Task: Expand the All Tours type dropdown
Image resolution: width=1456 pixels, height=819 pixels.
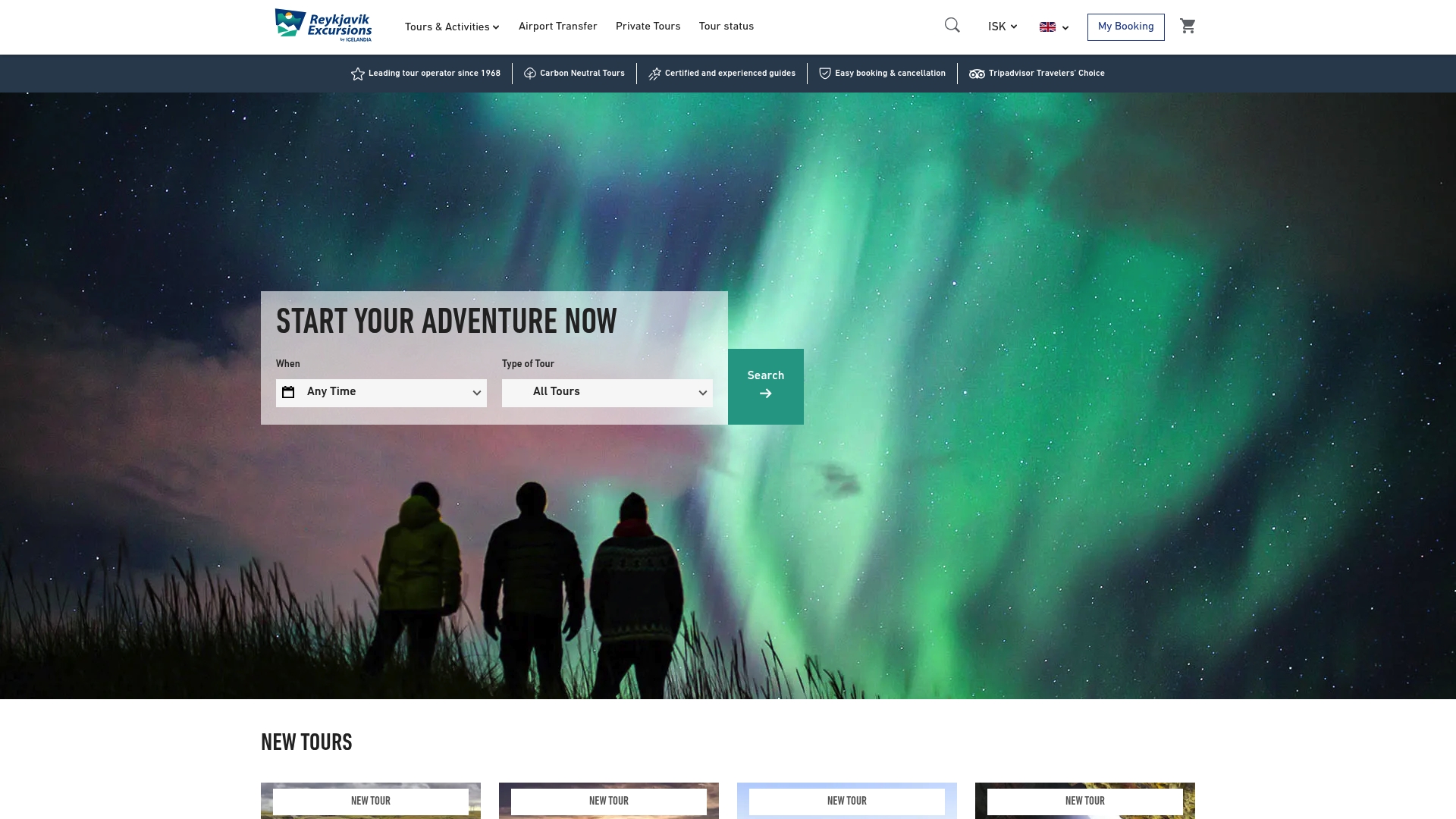Action: 607,393
